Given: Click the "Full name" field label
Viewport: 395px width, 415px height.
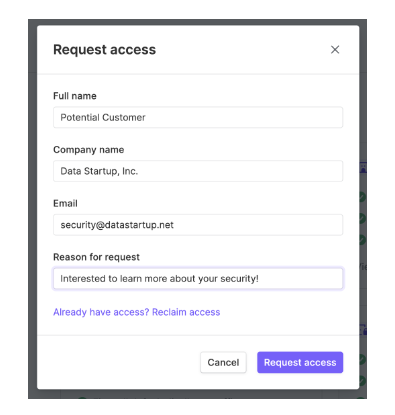Looking at the screenshot, I should tap(75, 96).
